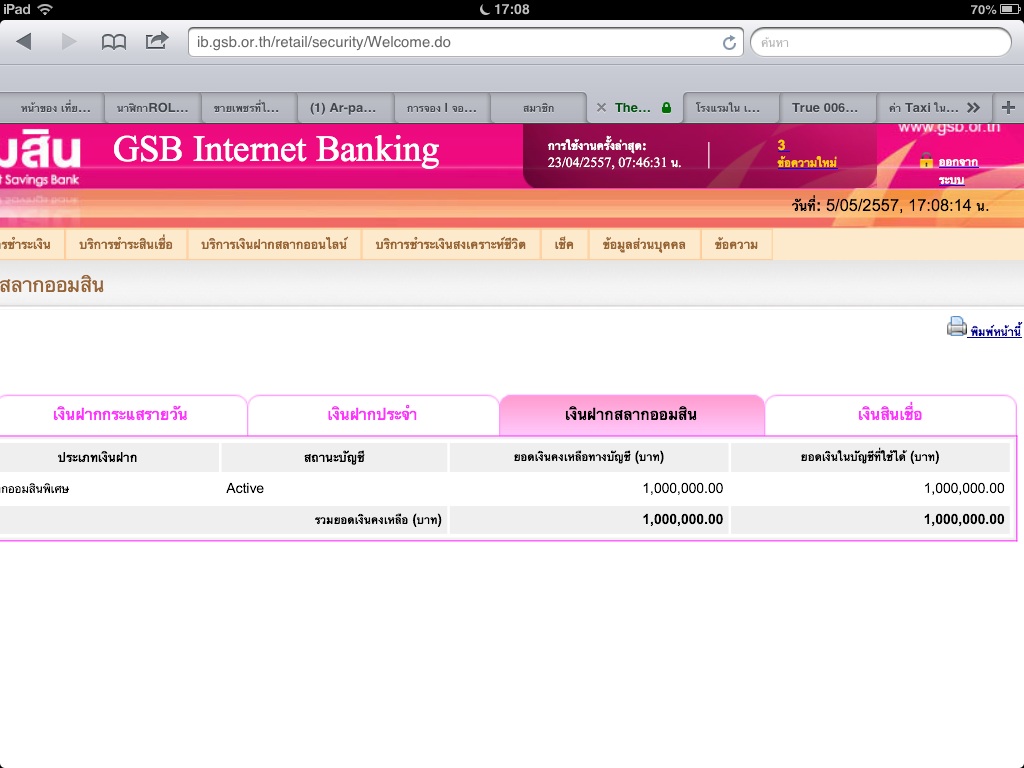
Task: Go forward with Safari forward arrow
Action: point(69,42)
